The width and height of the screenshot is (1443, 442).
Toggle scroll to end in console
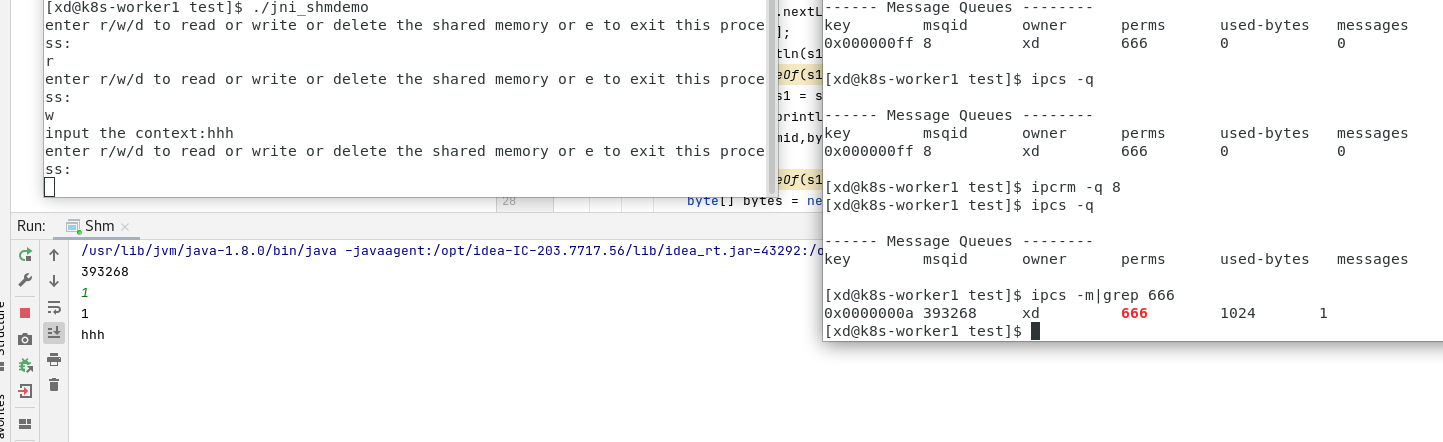(x=54, y=332)
